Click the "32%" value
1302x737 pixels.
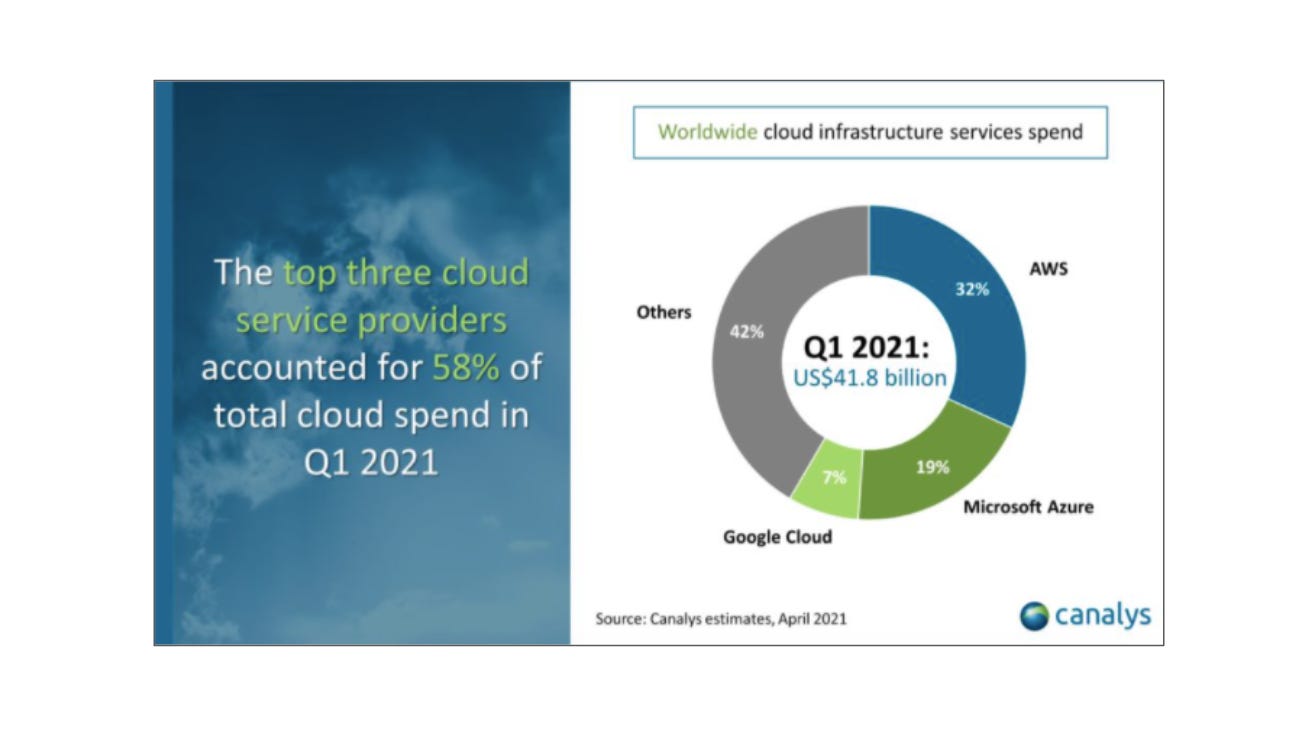pos(972,289)
